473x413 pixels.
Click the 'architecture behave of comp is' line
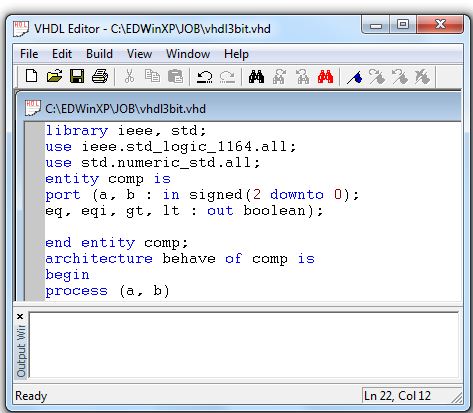click(x=180, y=259)
